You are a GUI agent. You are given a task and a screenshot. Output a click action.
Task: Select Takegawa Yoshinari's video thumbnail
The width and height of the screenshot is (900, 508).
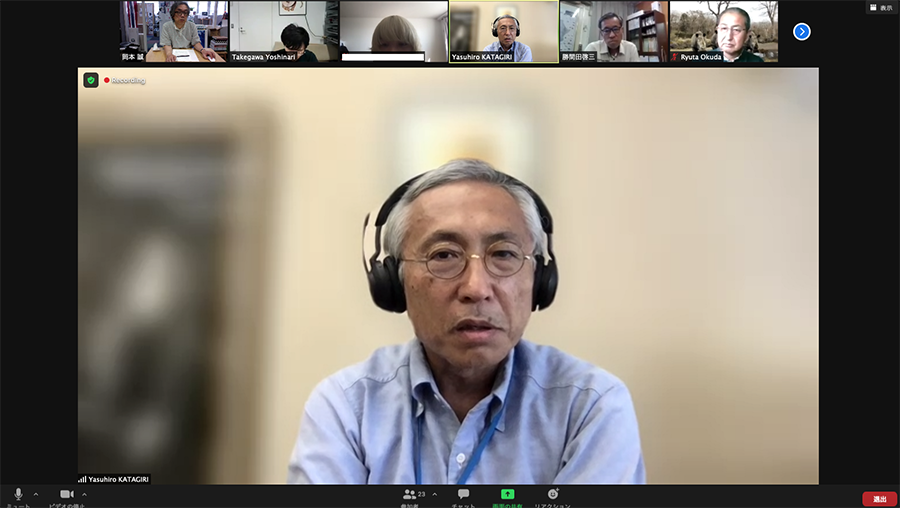point(283,31)
